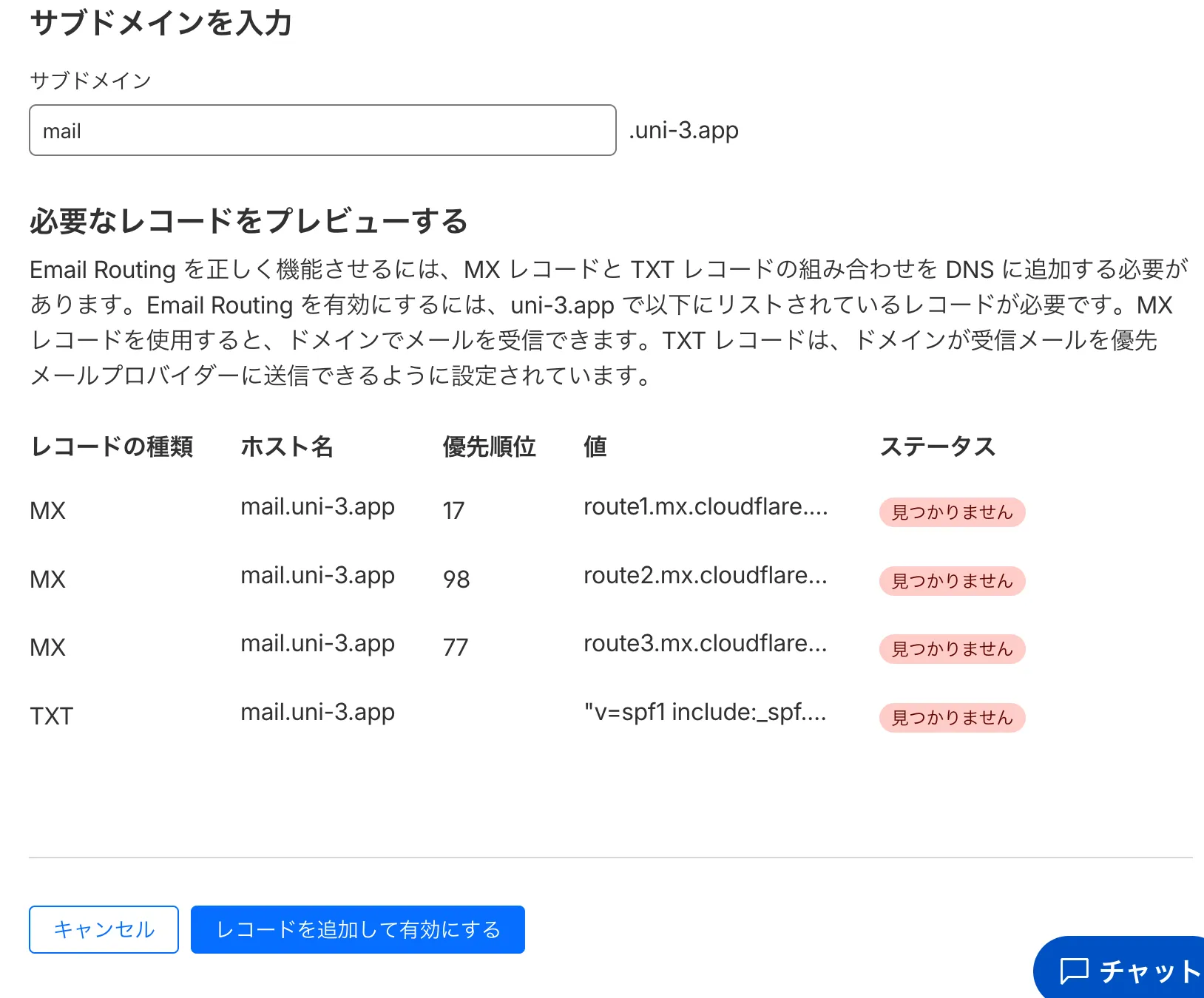Click MX type in priority 17 row
This screenshot has width=1204, height=998.
click(48, 510)
